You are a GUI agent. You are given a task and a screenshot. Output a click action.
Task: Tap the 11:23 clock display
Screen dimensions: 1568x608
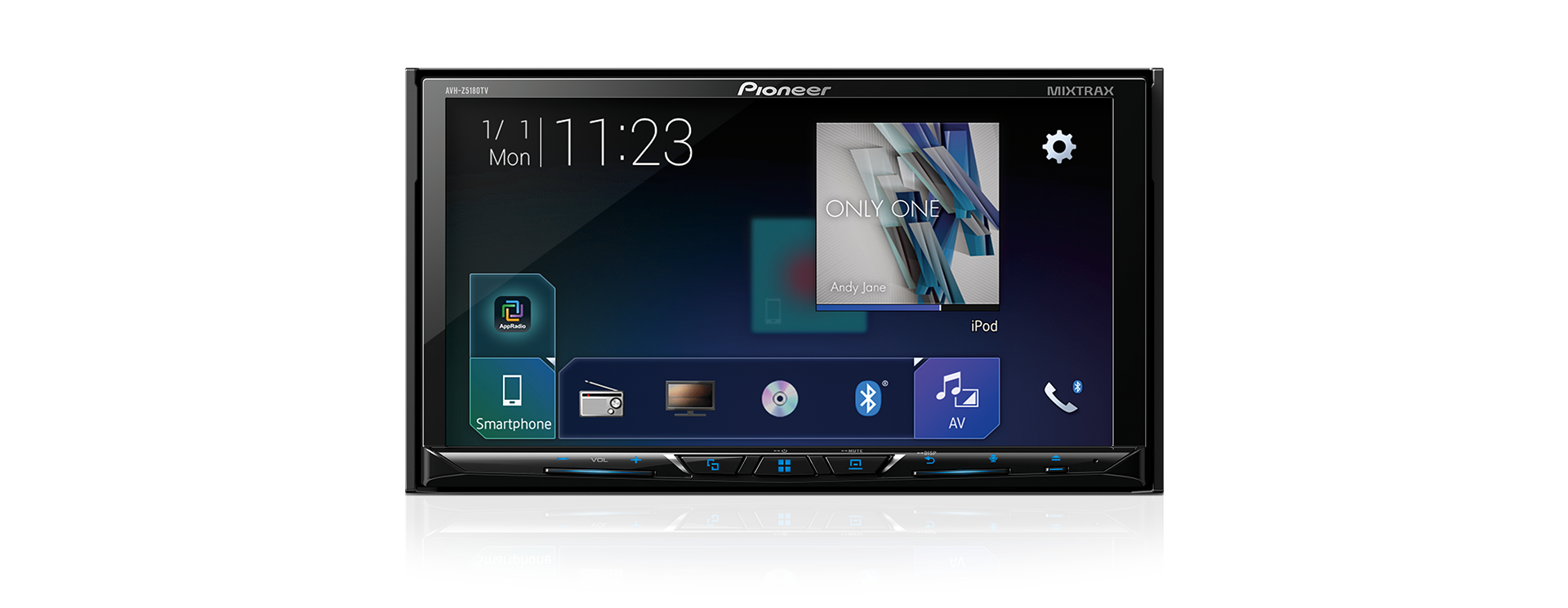(624, 143)
